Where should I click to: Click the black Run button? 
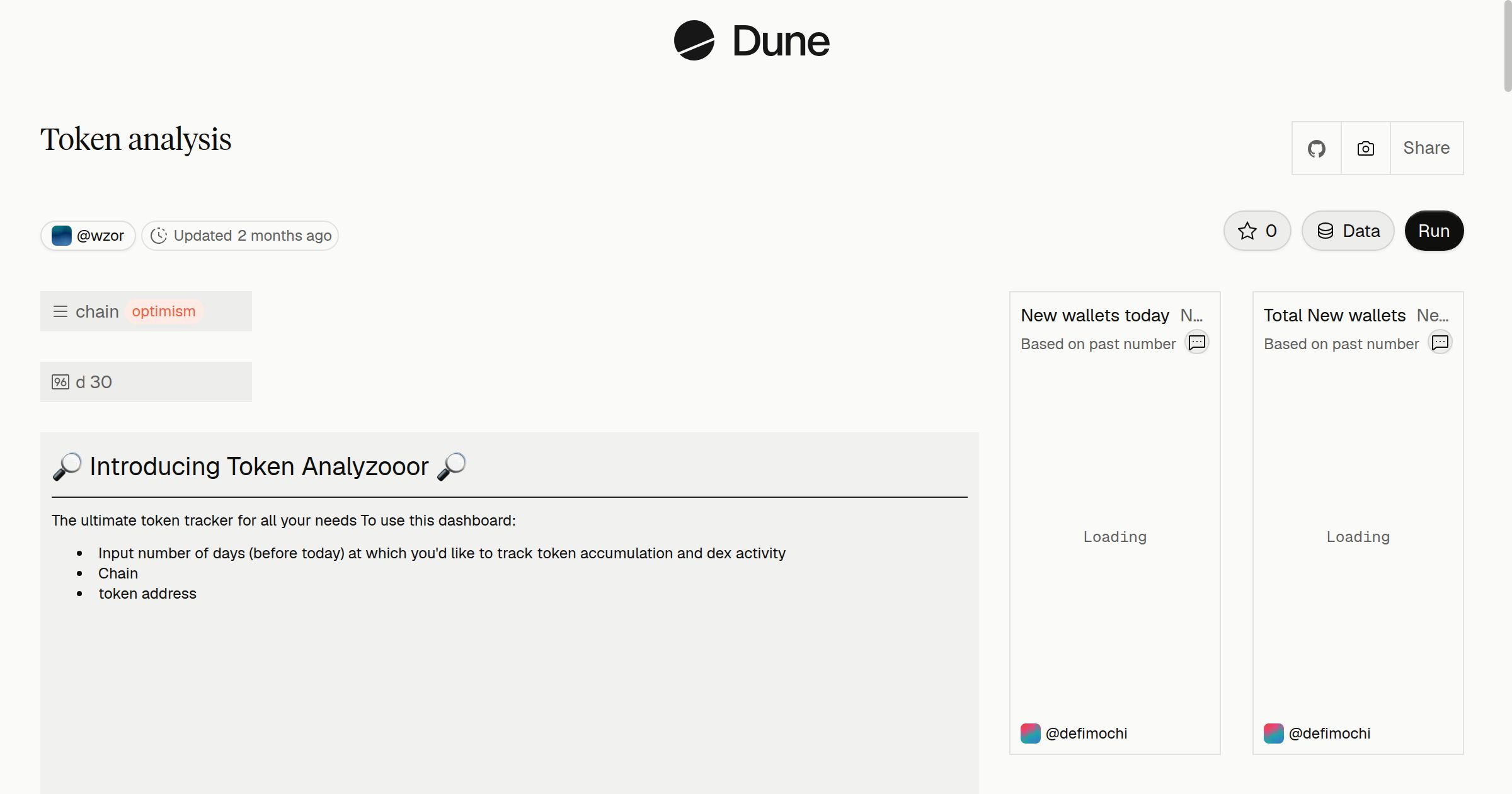(x=1434, y=231)
